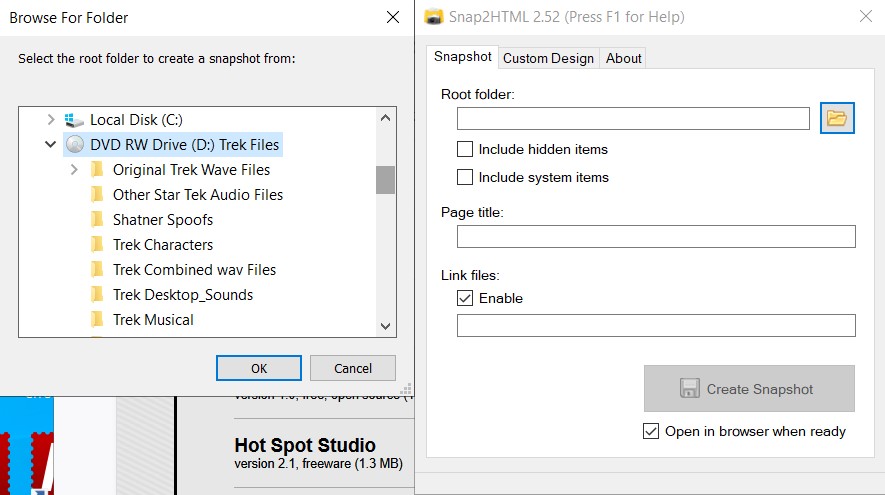Uncheck the Link files Enable checkbox
The height and width of the screenshot is (495, 885).
click(x=465, y=298)
